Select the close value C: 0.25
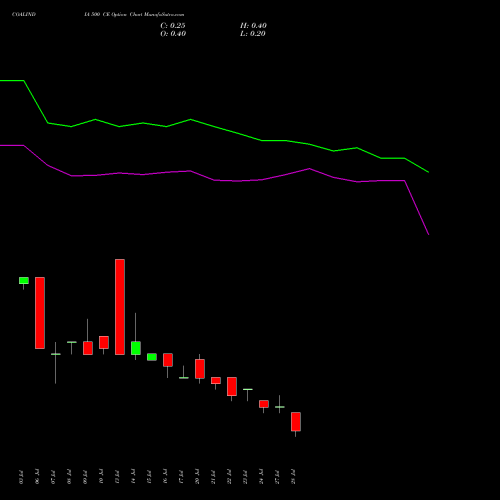This screenshot has width=500, height=500. point(173,26)
